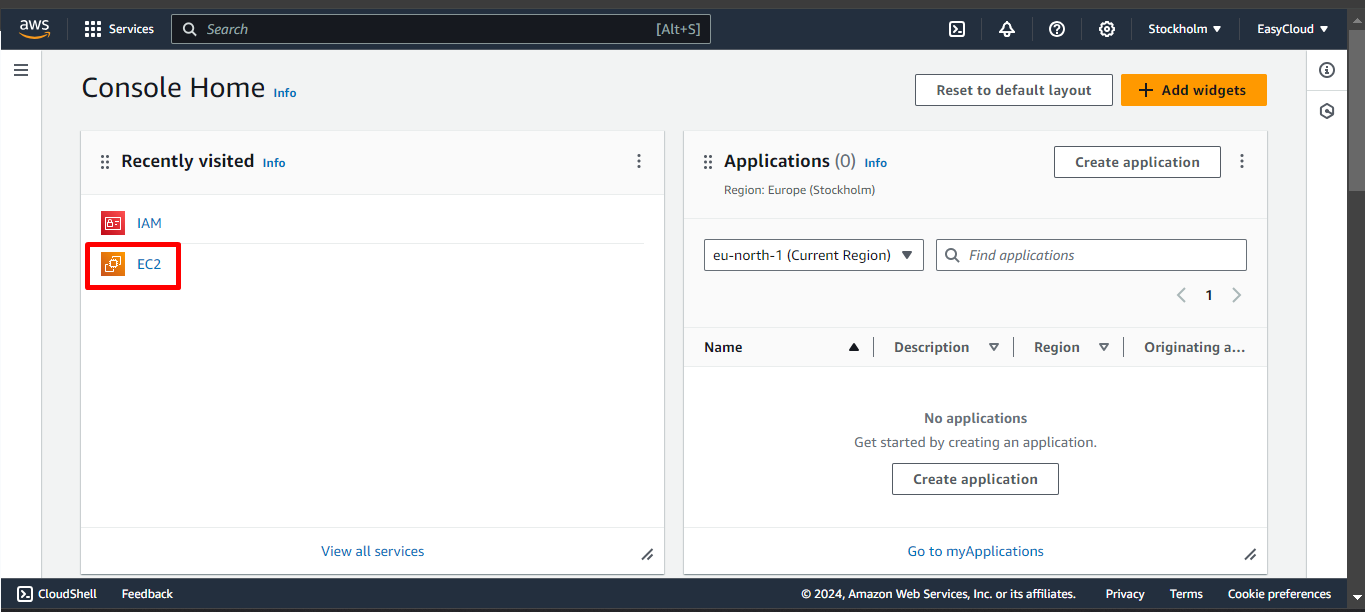Click the hexagon icon in right sidebar
The image size is (1365, 612).
tap(1327, 111)
